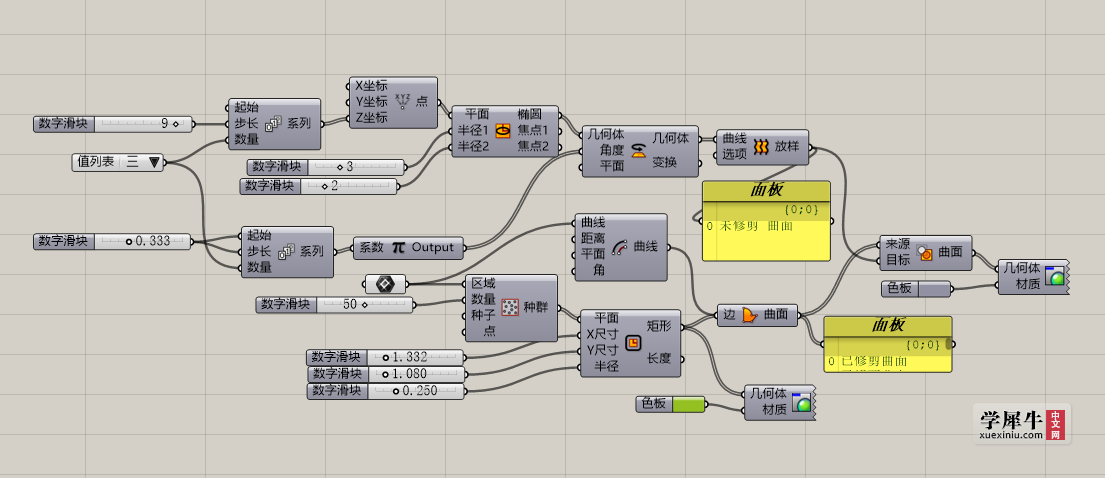Click the 种群 populate dotted-square icon
The height and width of the screenshot is (478, 1105).
click(510, 307)
